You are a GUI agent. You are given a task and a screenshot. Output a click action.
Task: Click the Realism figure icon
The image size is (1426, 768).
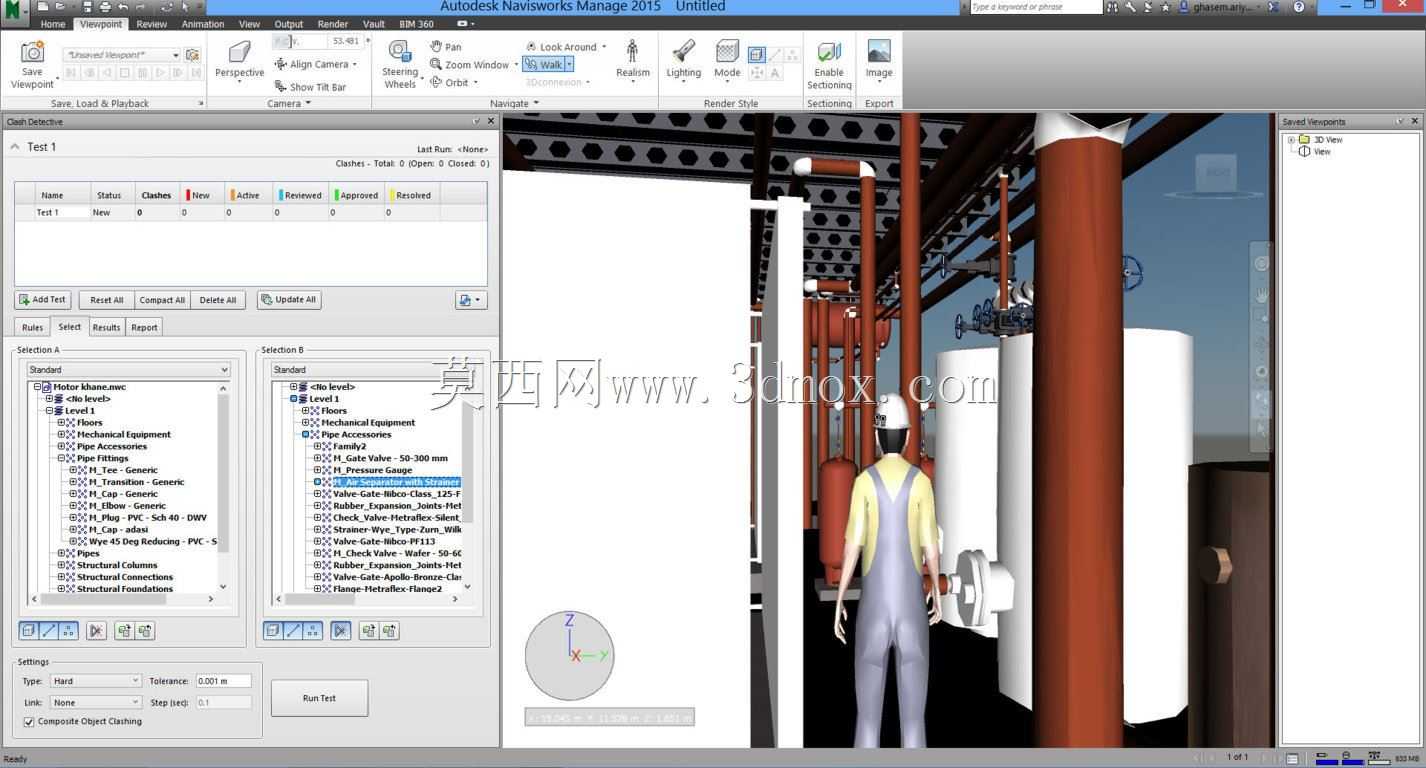(x=632, y=52)
